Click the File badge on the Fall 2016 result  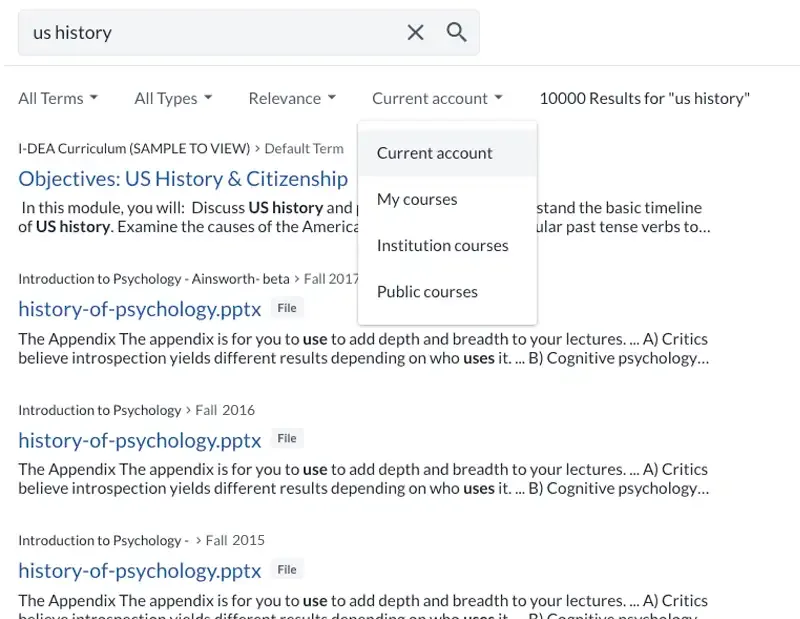coord(287,438)
